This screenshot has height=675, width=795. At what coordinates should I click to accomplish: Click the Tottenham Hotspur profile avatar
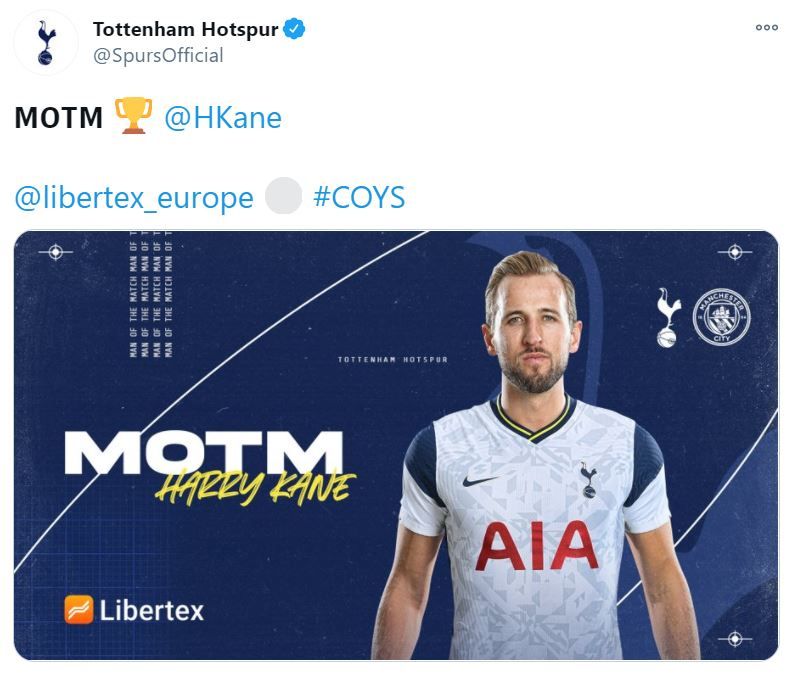(46, 43)
